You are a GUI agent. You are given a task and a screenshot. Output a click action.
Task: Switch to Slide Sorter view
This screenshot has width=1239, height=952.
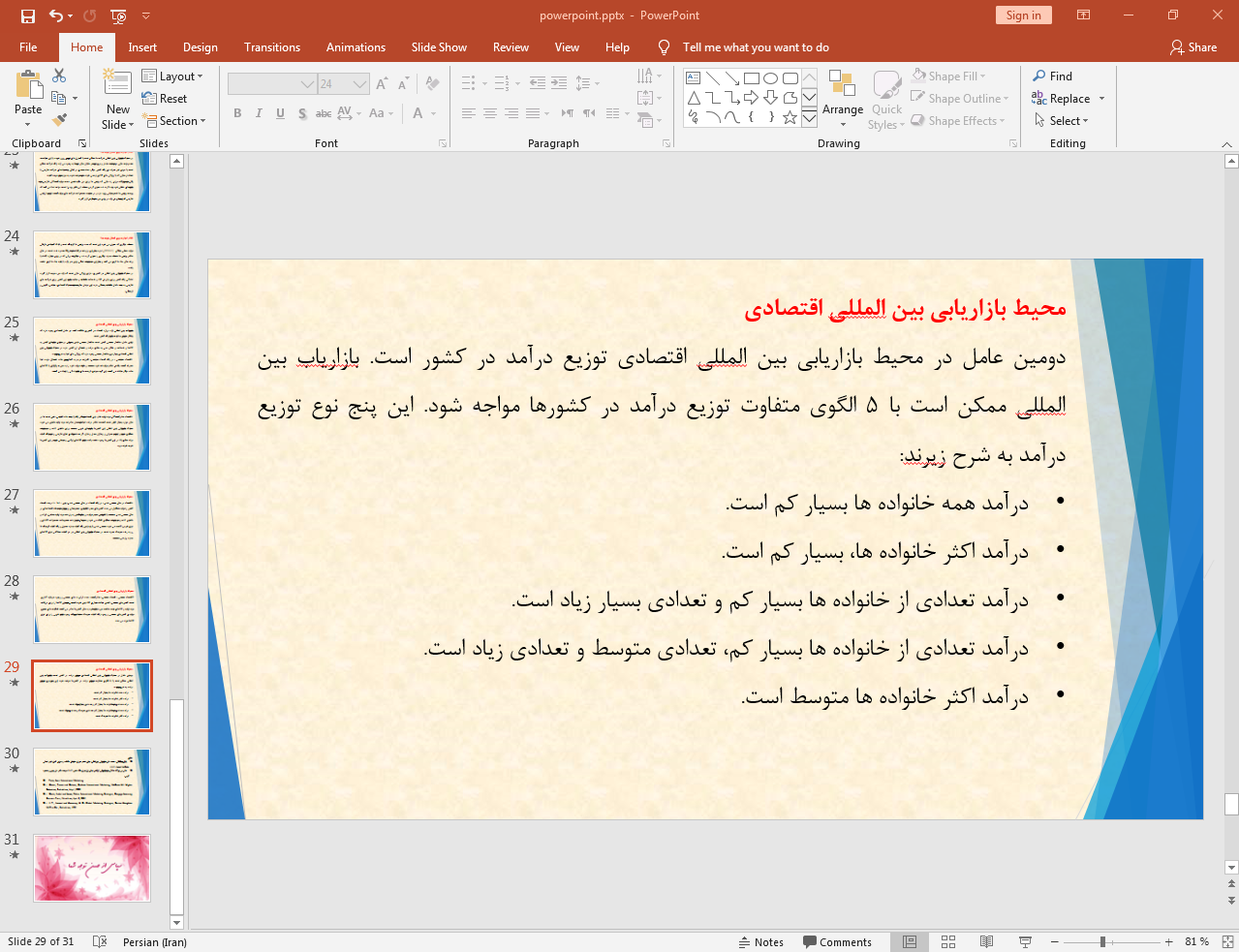click(x=948, y=941)
